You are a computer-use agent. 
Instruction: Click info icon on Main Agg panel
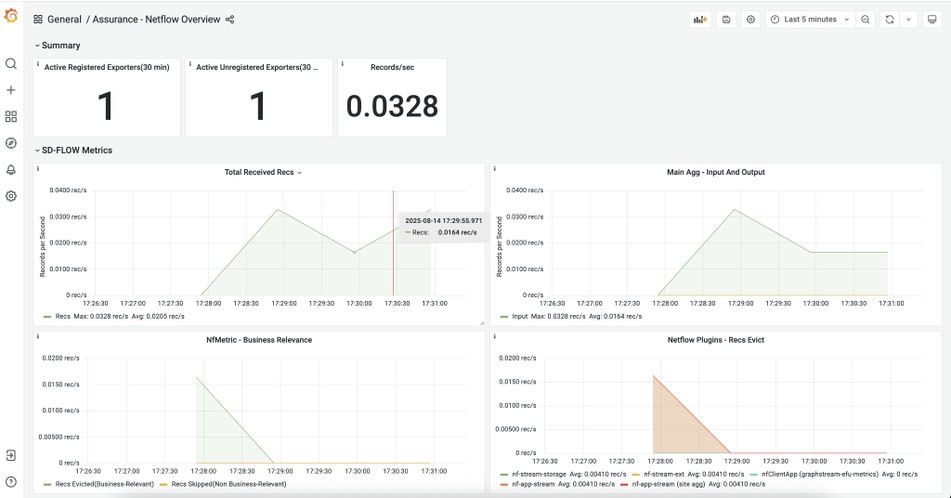[x=494, y=168]
